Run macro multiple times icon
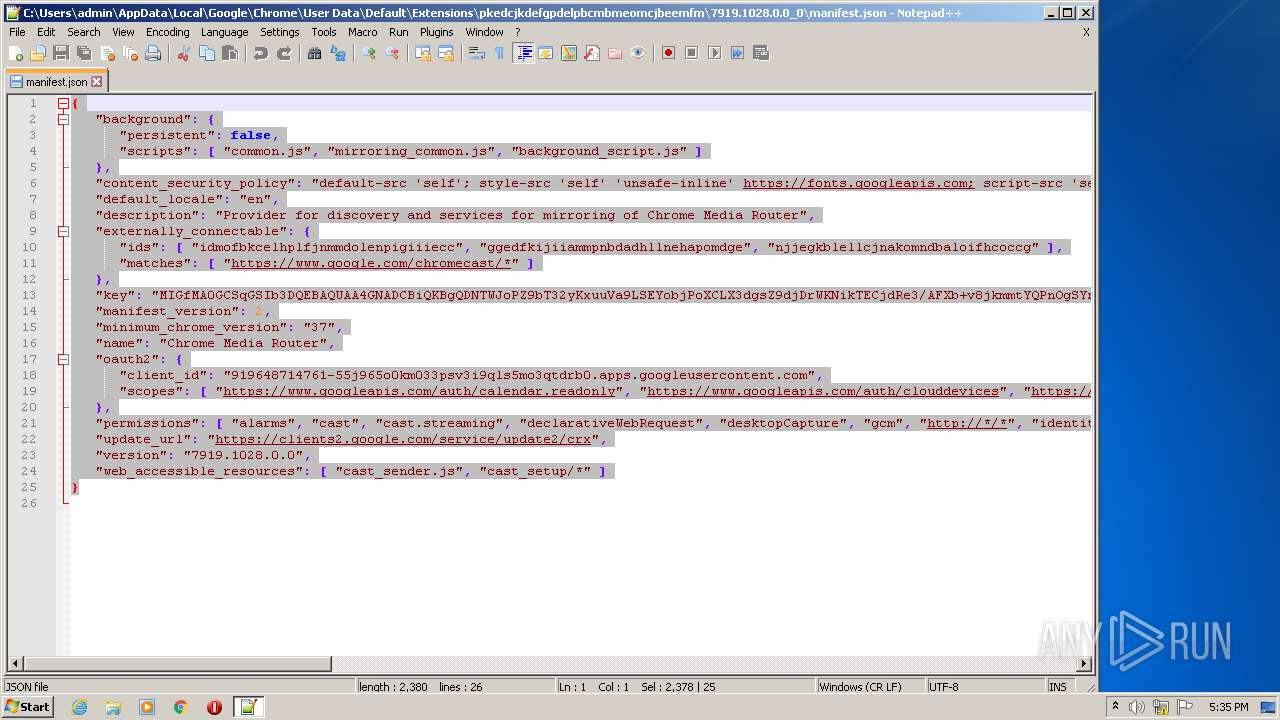Screen dimensions: 1280x720 [x=737, y=53]
